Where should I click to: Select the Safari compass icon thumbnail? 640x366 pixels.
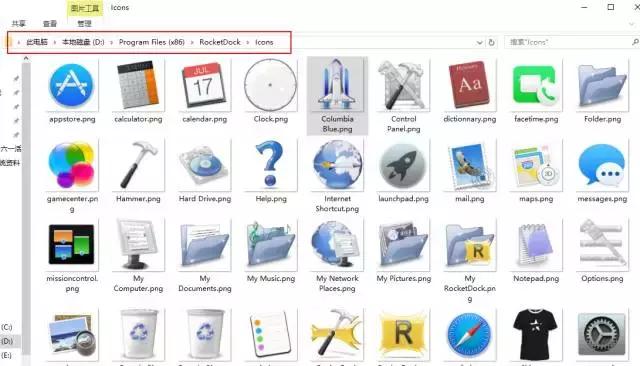(x=469, y=335)
